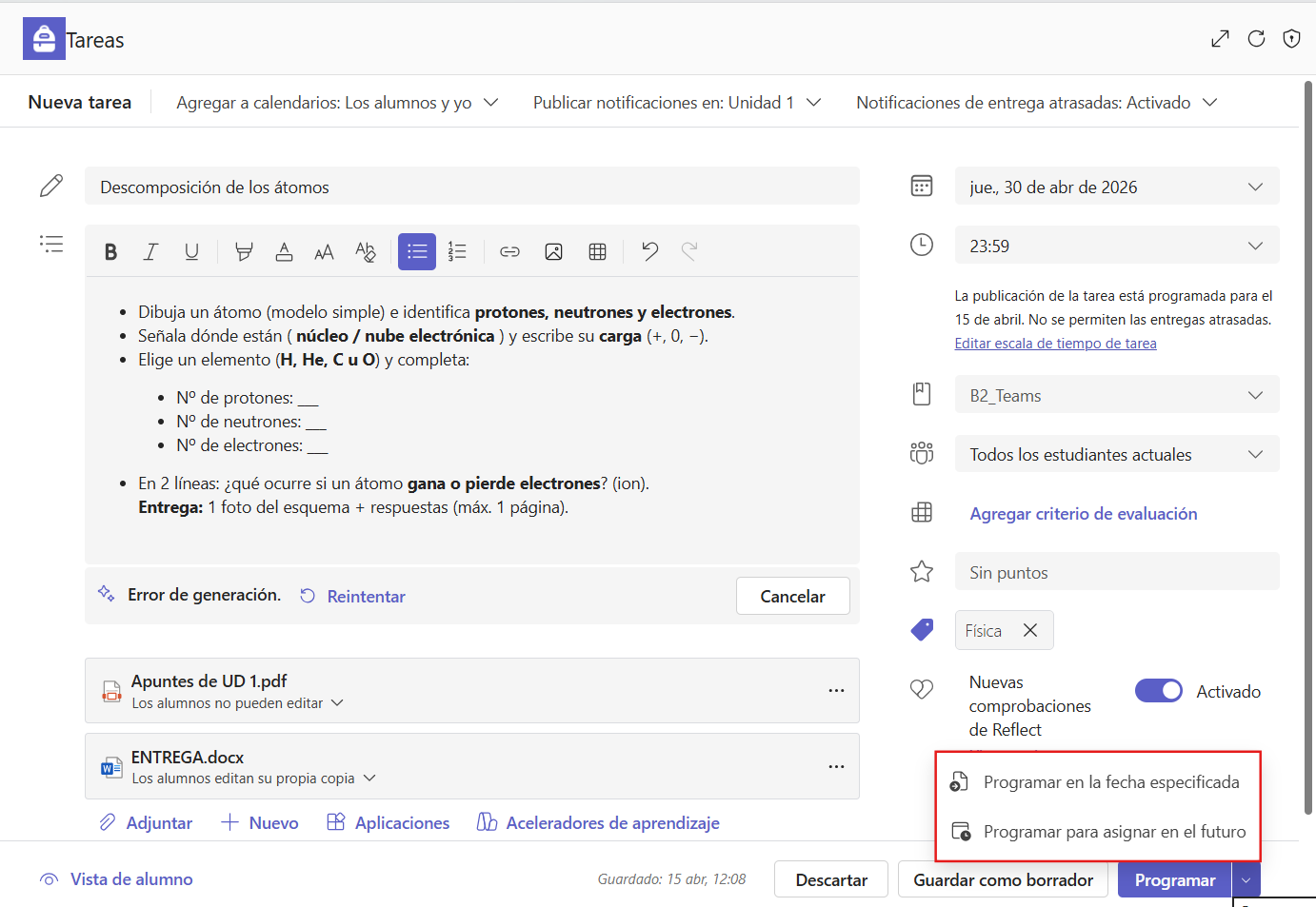Click the pencil icon beside the title
Image resolution: width=1316 pixels, height=907 pixels.
point(51,186)
